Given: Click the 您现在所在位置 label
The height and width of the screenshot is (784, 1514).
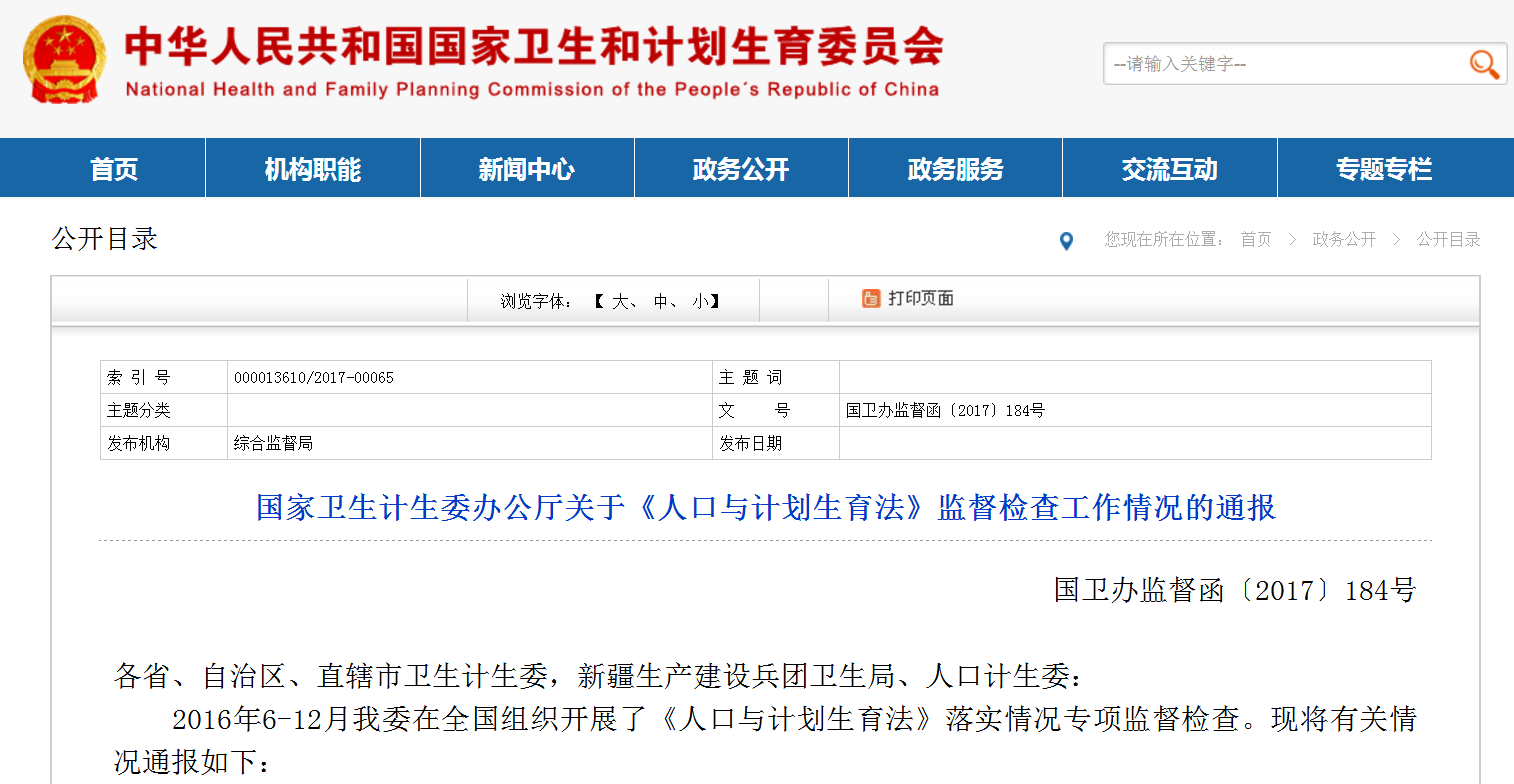Looking at the screenshot, I should (x=1164, y=240).
